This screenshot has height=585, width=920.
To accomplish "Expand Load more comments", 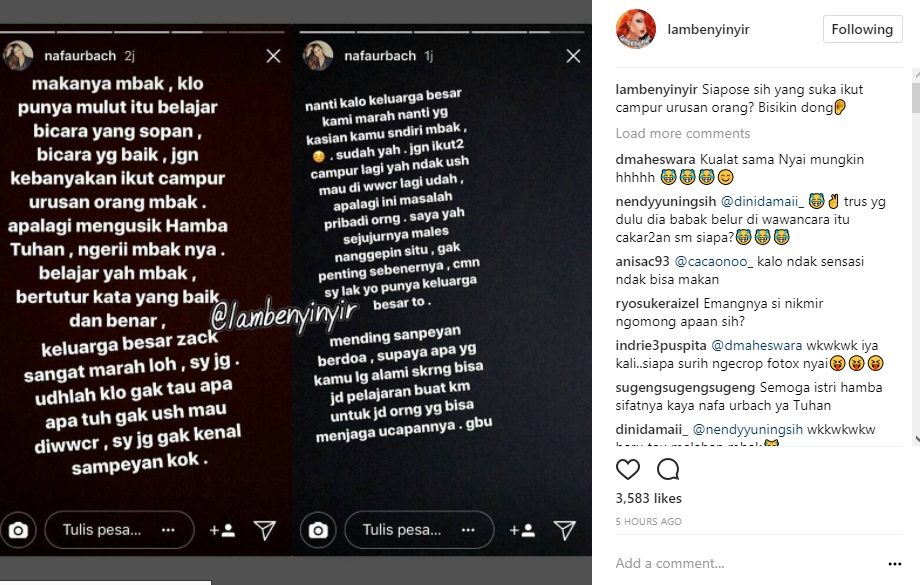I will click(682, 133).
